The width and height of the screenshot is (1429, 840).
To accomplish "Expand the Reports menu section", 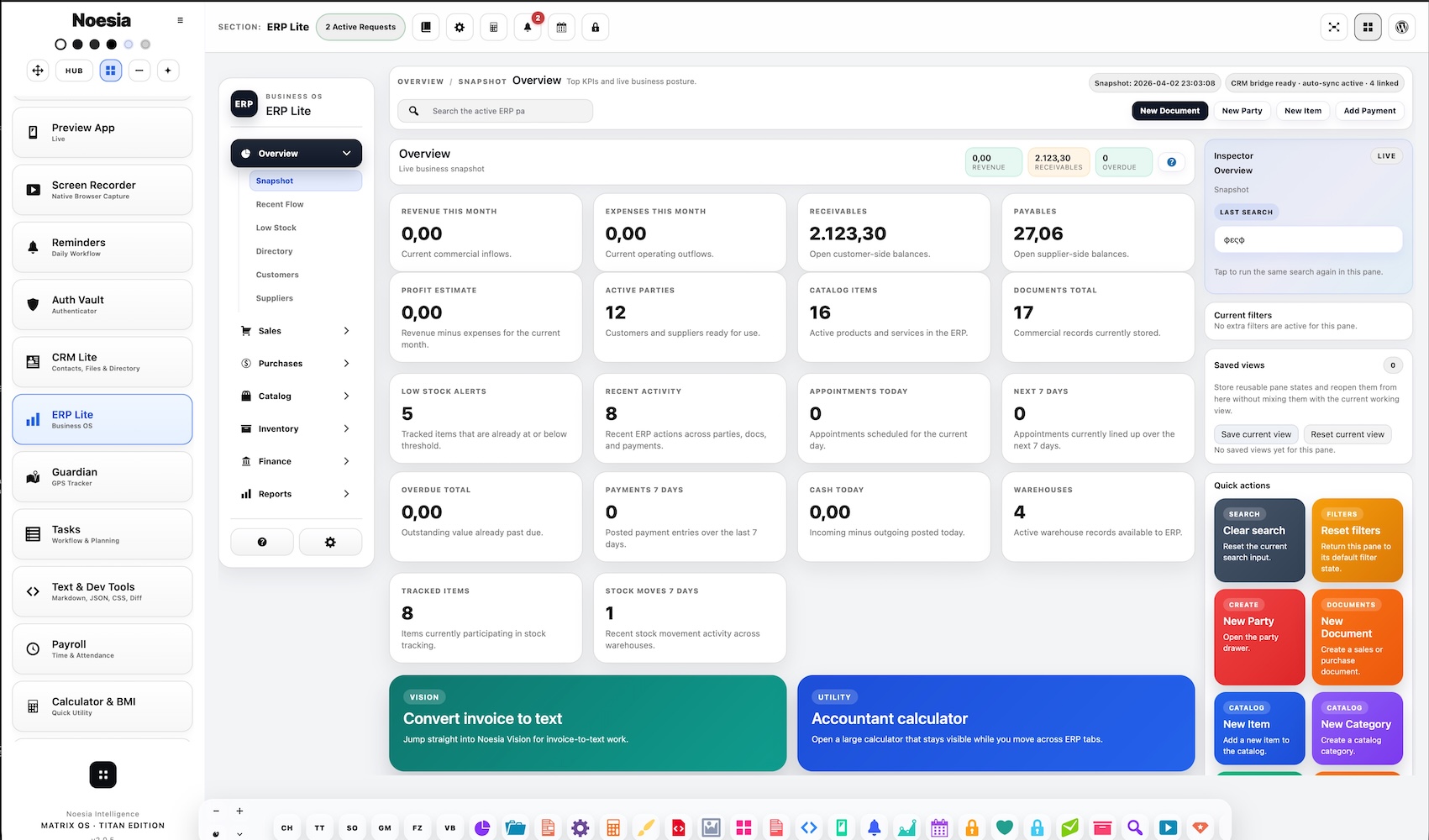I will tap(297, 494).
